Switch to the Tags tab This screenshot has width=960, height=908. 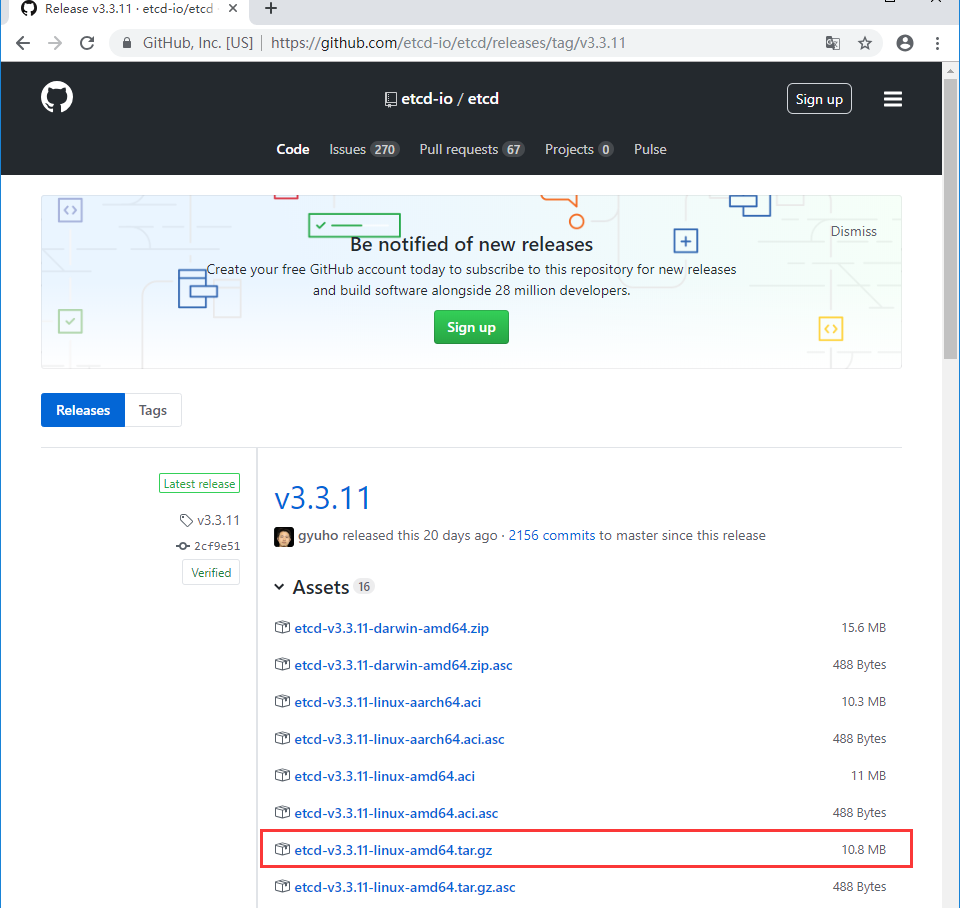pyautogui.click(x=153, y=410)
